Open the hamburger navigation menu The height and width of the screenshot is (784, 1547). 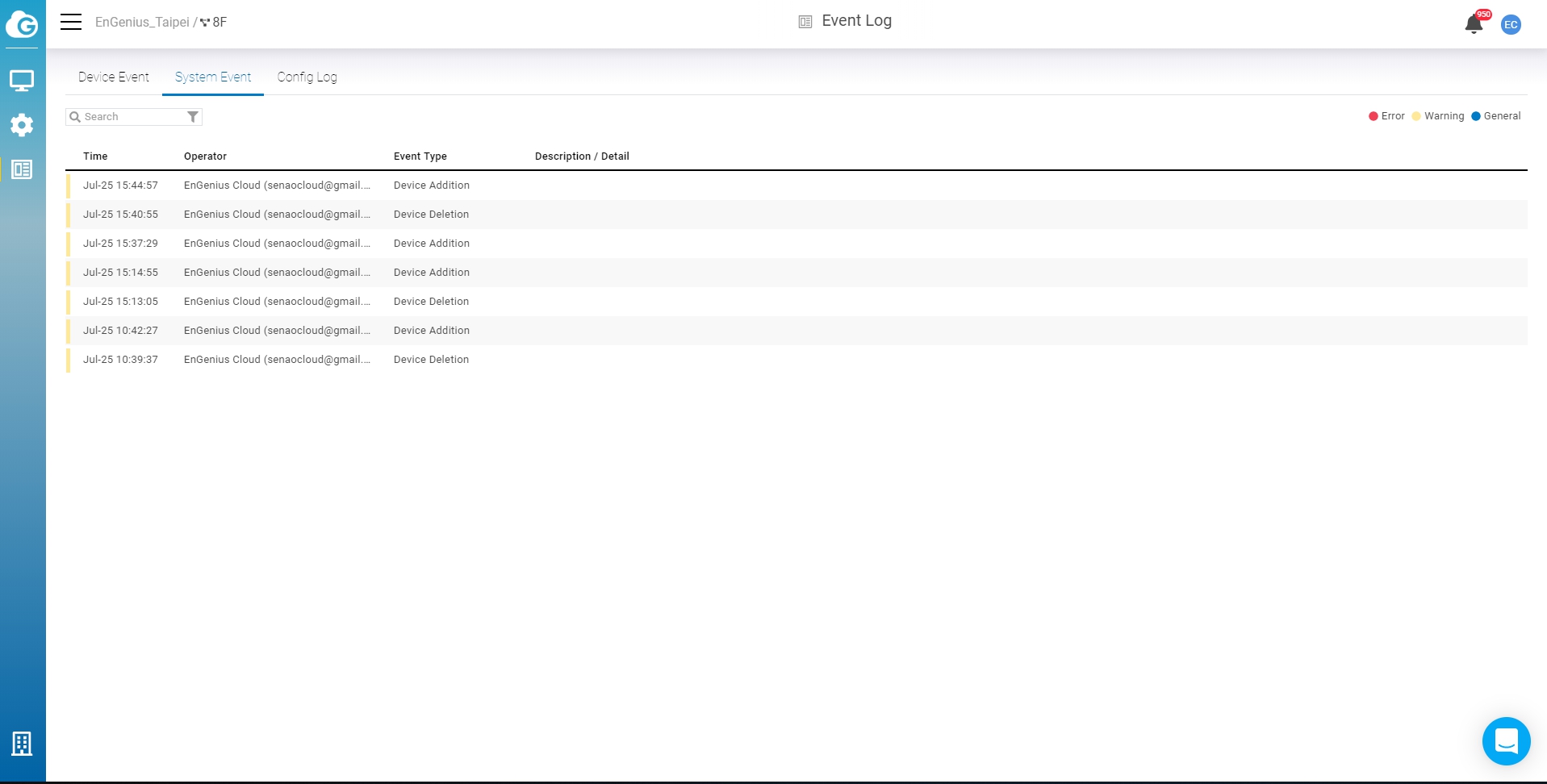click(71, 22)
